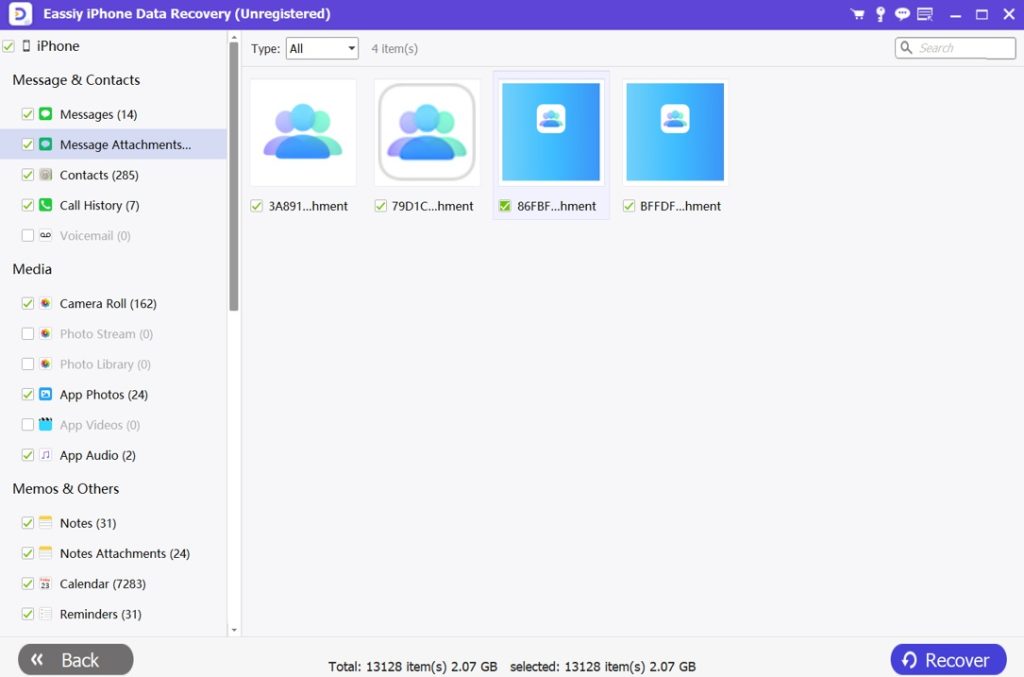Click the Messages icon in the sidebar

coord(44,114)
